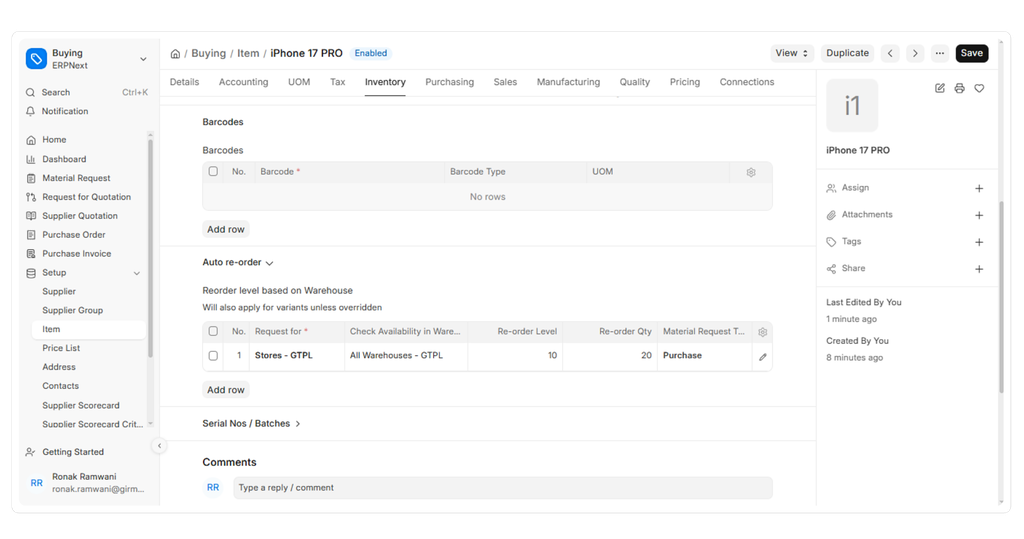Toggle the reorder table header checkbox
Viewport: 1024px width, 539px height.
(213, 331)
